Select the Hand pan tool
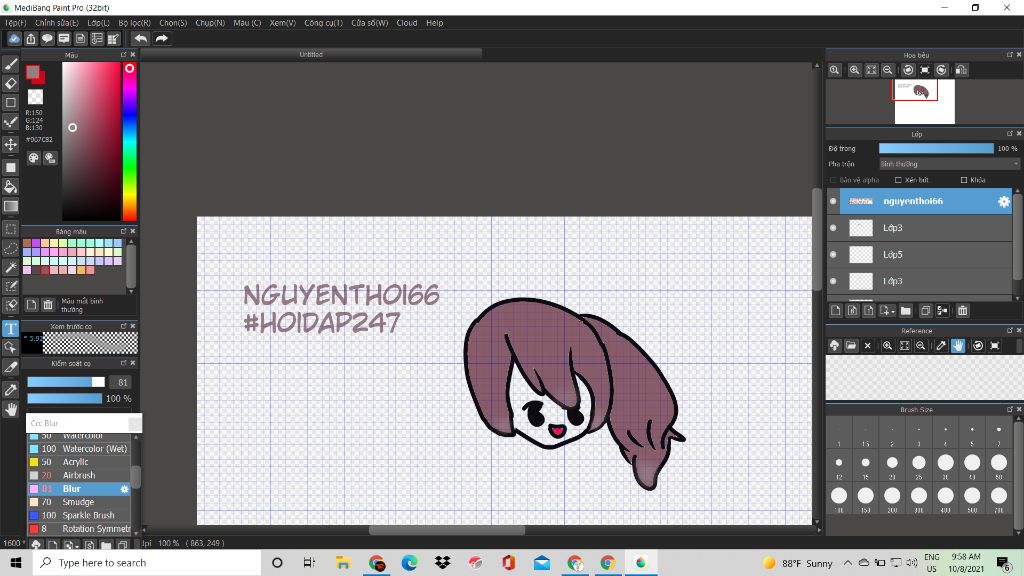The height and width of the screenshot is (576, 1024). [x=10, y=409]
